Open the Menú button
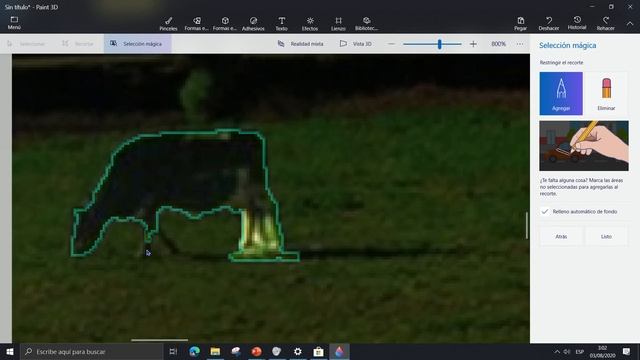640x360 pixels. pos(14,23)
